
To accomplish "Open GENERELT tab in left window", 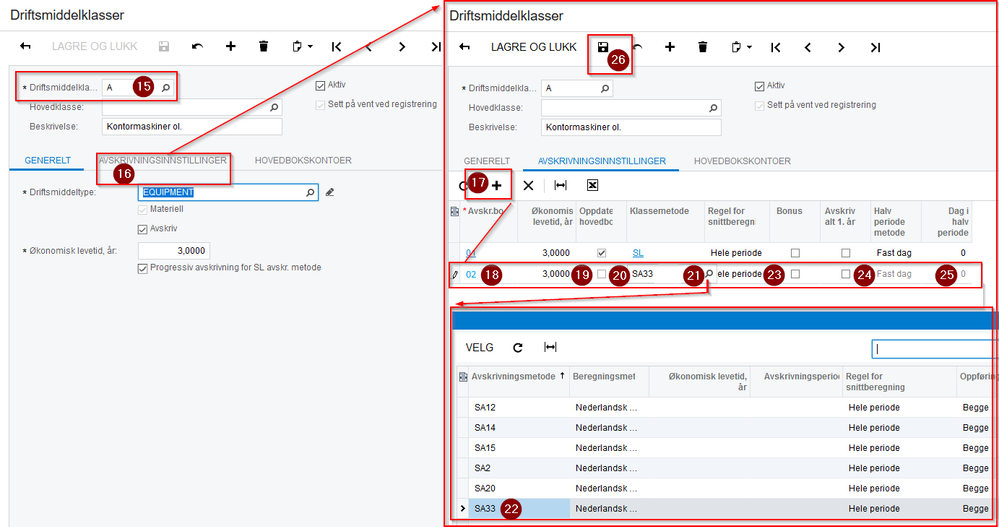I will (48, 161).
